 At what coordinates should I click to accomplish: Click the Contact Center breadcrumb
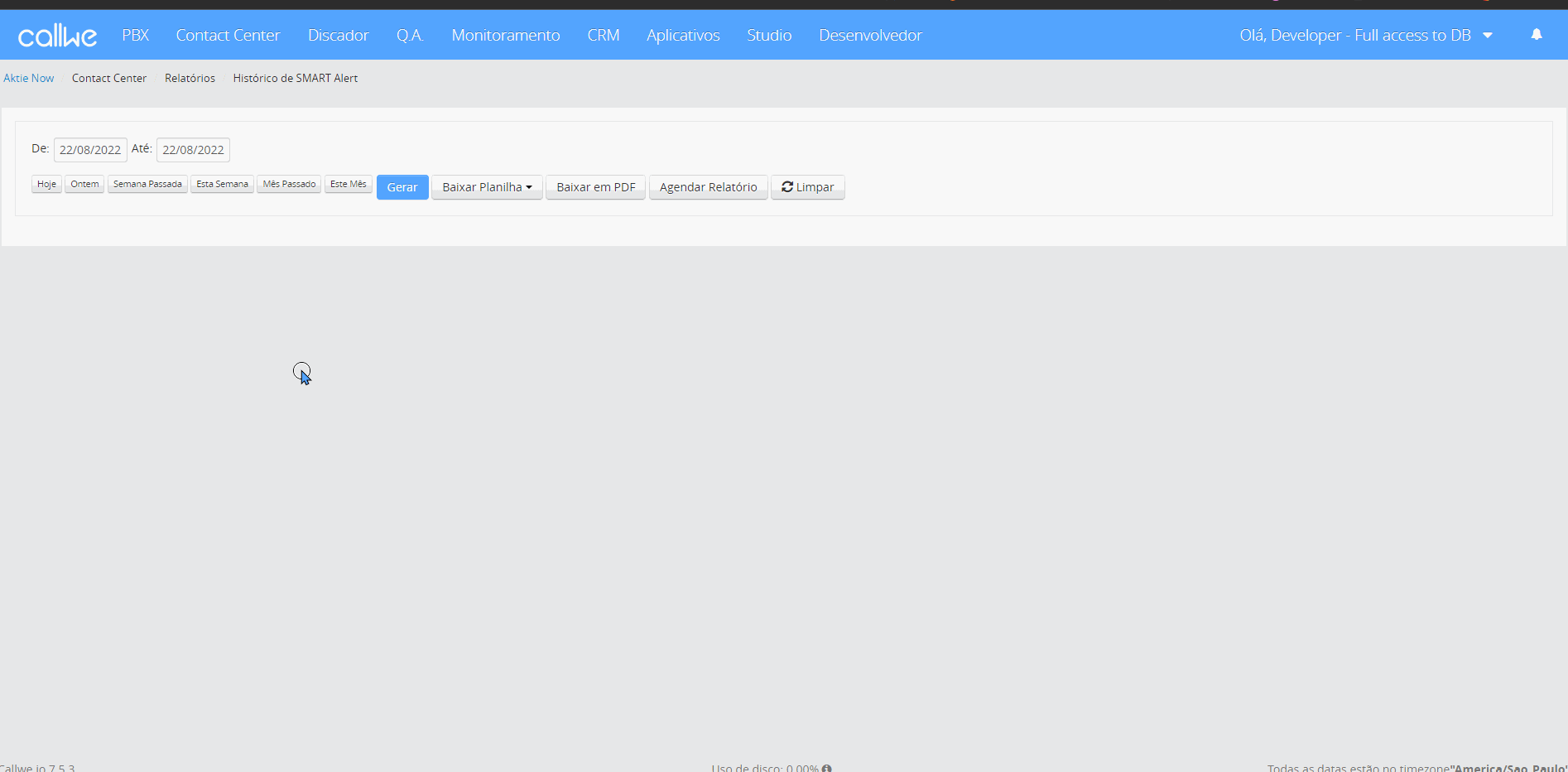109,78
